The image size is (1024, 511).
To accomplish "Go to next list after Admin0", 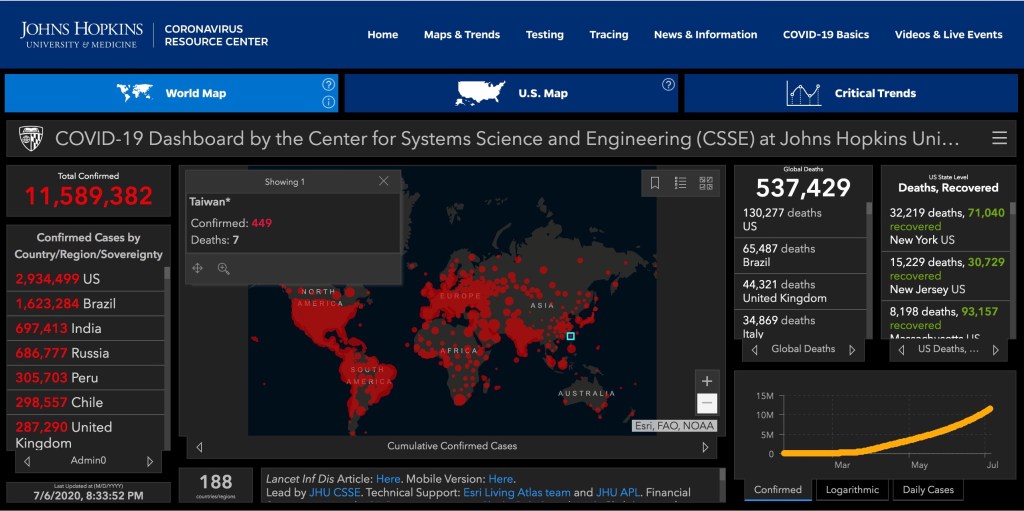I will [x=151, y=461].
